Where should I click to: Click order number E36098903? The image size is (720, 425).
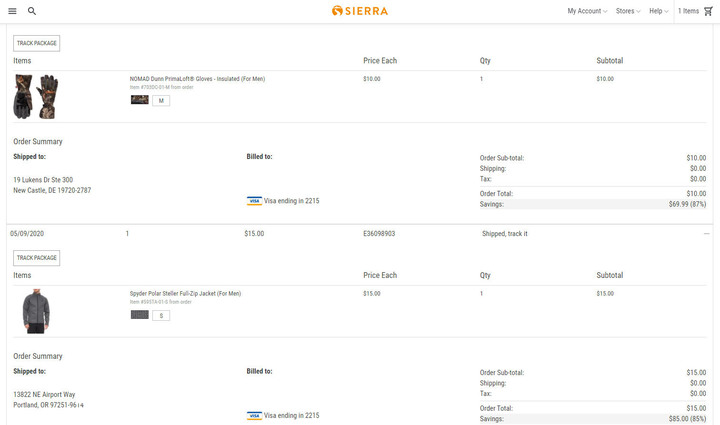[x=379, y=234]
